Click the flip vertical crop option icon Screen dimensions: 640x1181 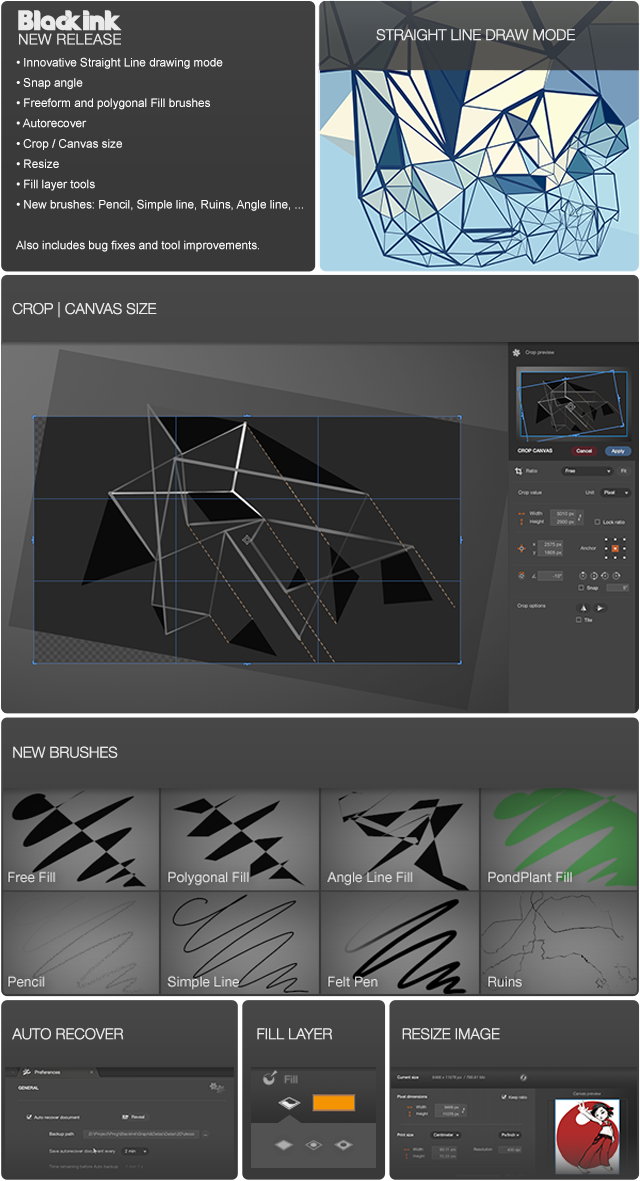click(600, 608)
